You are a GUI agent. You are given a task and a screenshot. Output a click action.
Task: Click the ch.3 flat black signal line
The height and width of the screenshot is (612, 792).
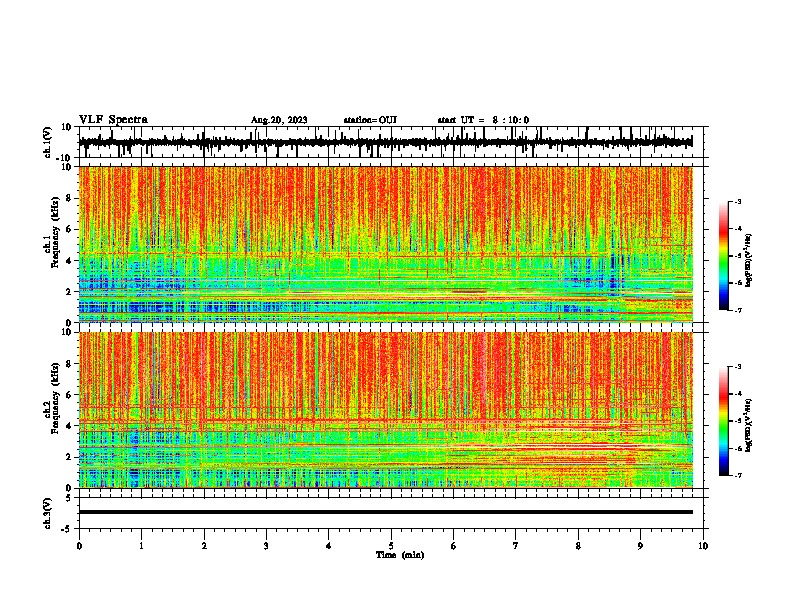pos(385,512)
